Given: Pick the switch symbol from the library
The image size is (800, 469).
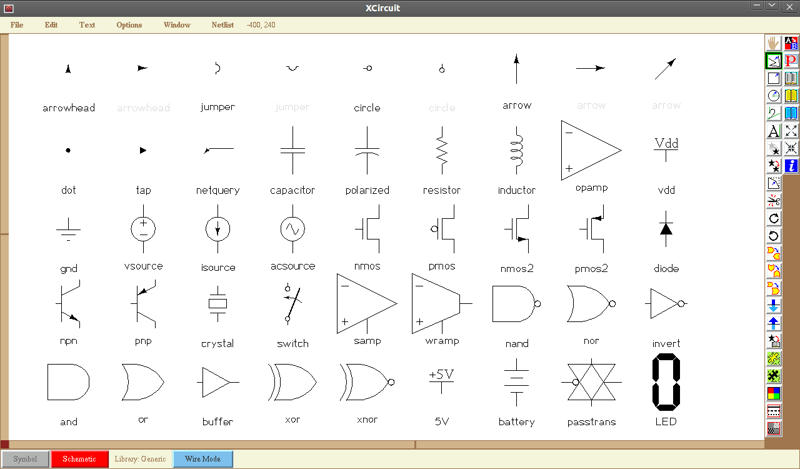Looking at the screenshot, I should [292, 304].
